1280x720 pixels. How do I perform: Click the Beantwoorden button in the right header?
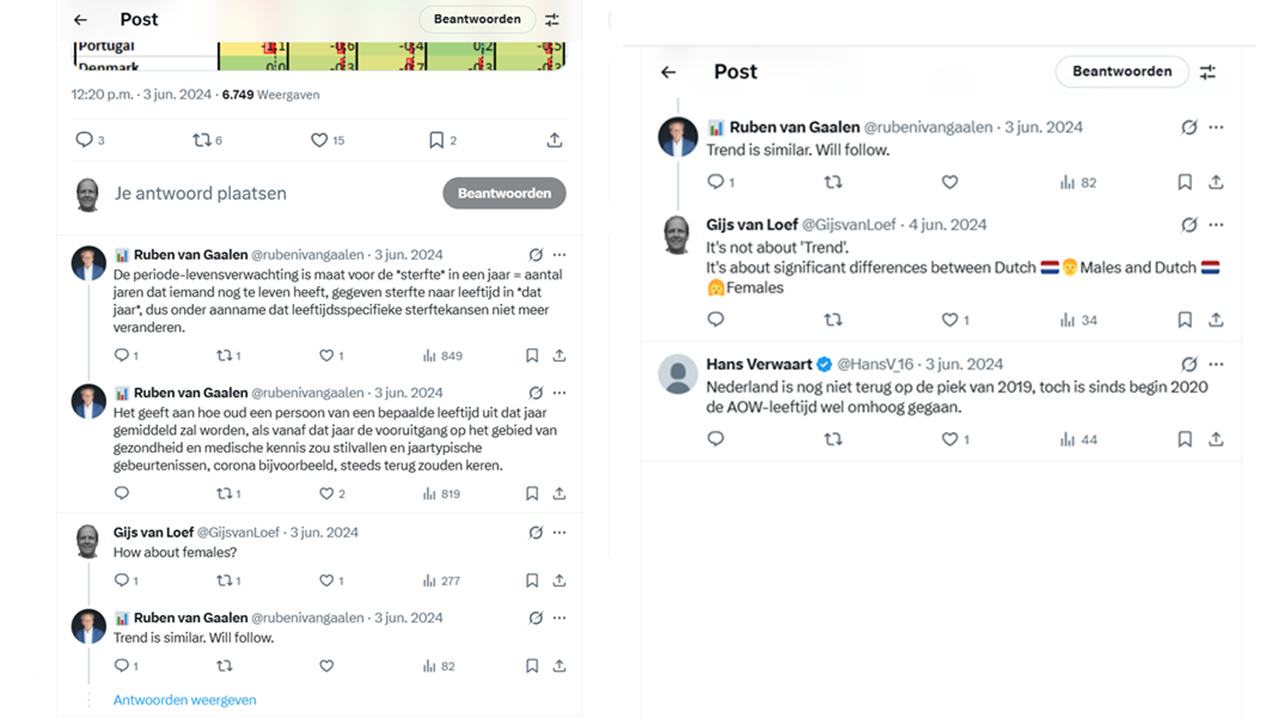click(x=1122, y=72)
